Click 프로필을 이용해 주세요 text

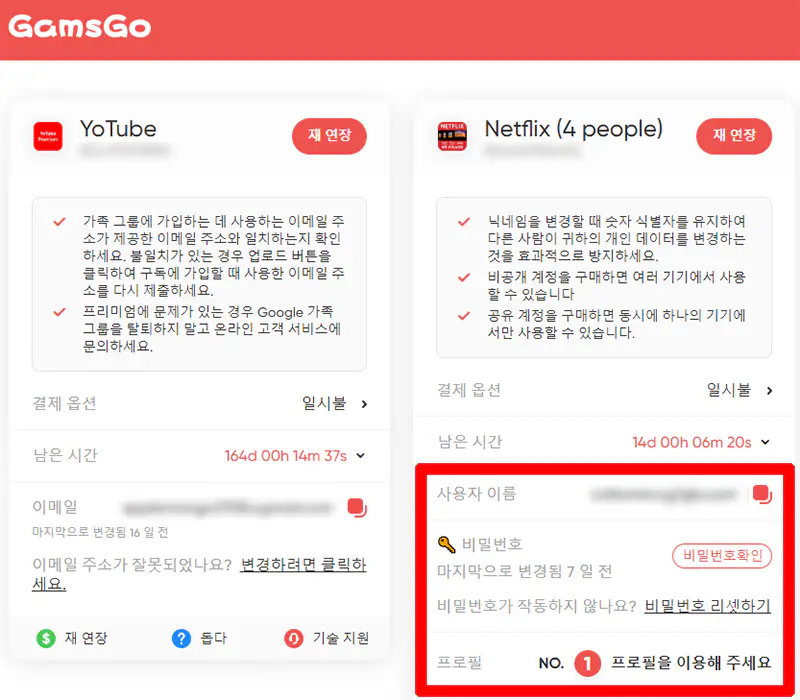tap(691, 663)
